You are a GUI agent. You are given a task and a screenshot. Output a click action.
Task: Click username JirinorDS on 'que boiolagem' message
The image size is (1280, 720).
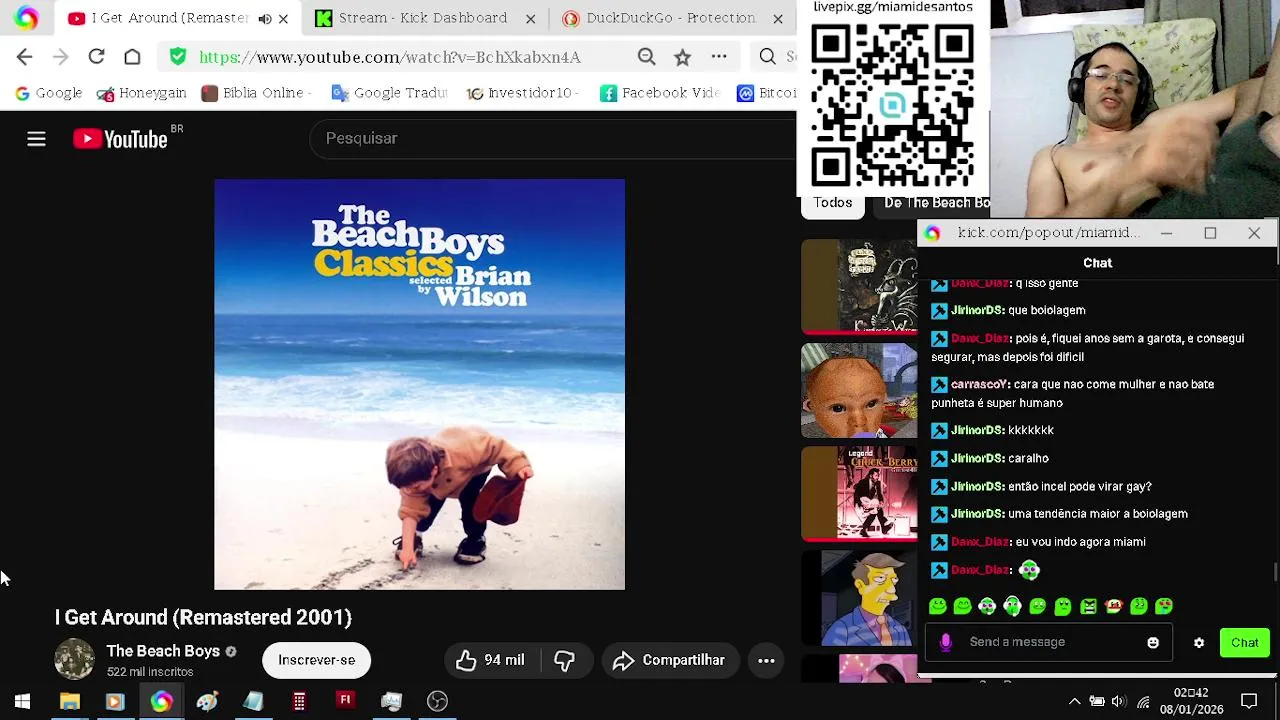(977, 310)
